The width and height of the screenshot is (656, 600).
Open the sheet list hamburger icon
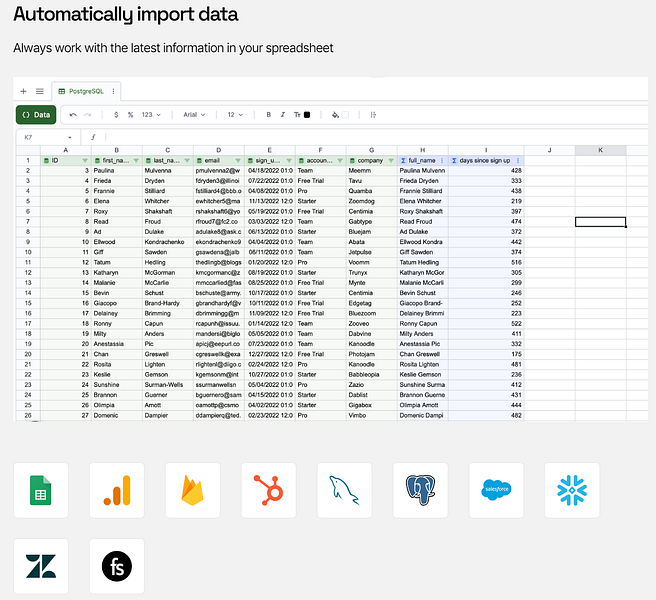pyautogui.click(x=40, y=91)
